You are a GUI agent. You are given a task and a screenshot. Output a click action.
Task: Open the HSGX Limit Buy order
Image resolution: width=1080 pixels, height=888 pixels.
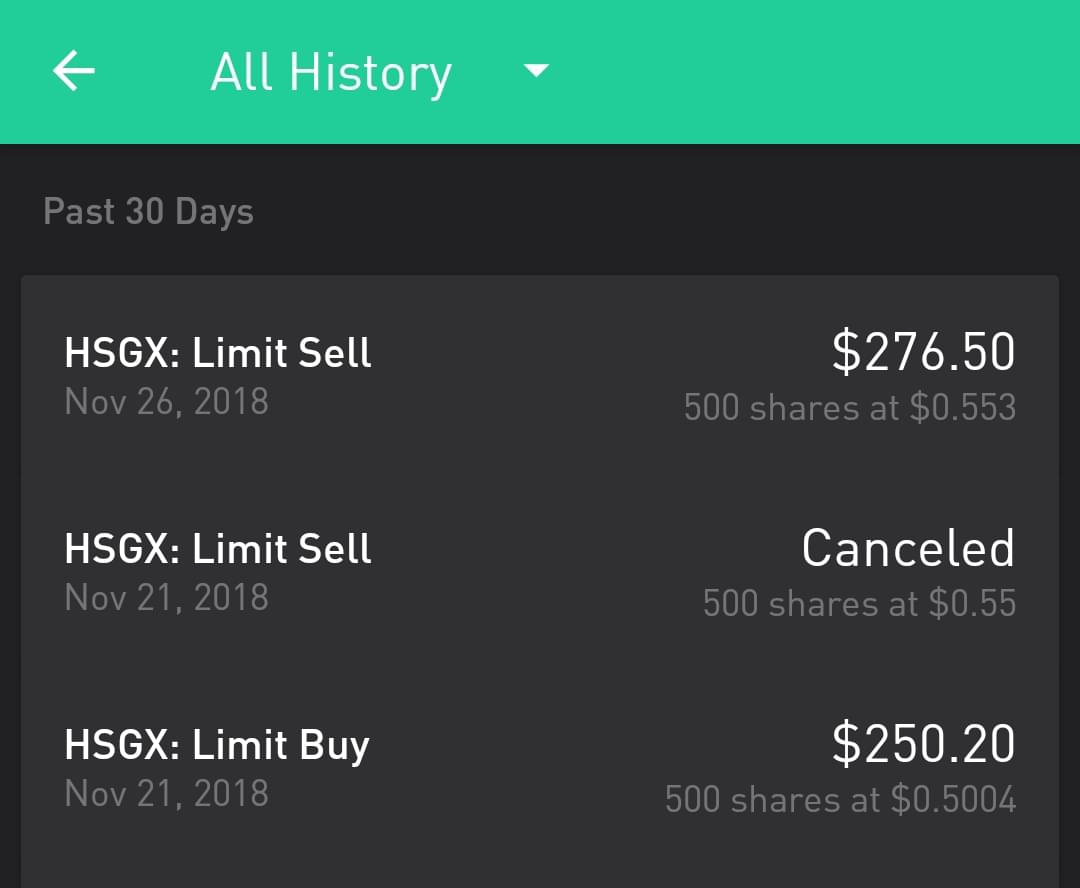(217, 746)
